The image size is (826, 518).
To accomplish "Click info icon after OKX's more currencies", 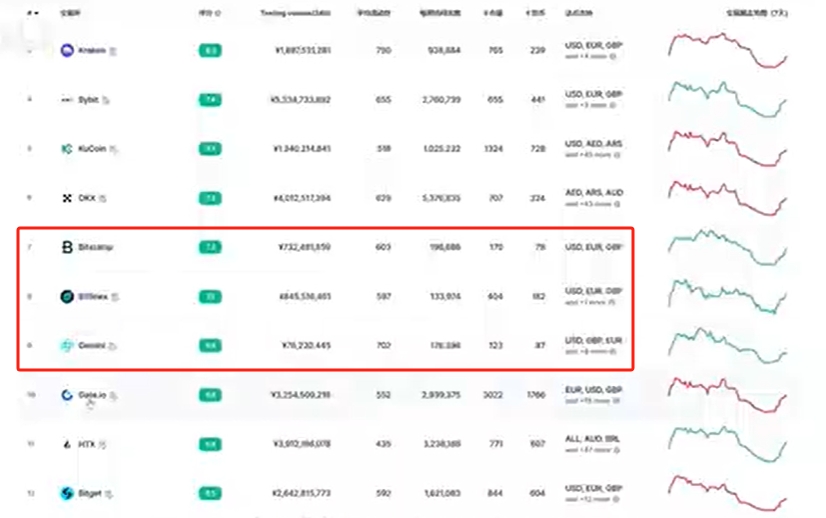I will pos(617,204).
